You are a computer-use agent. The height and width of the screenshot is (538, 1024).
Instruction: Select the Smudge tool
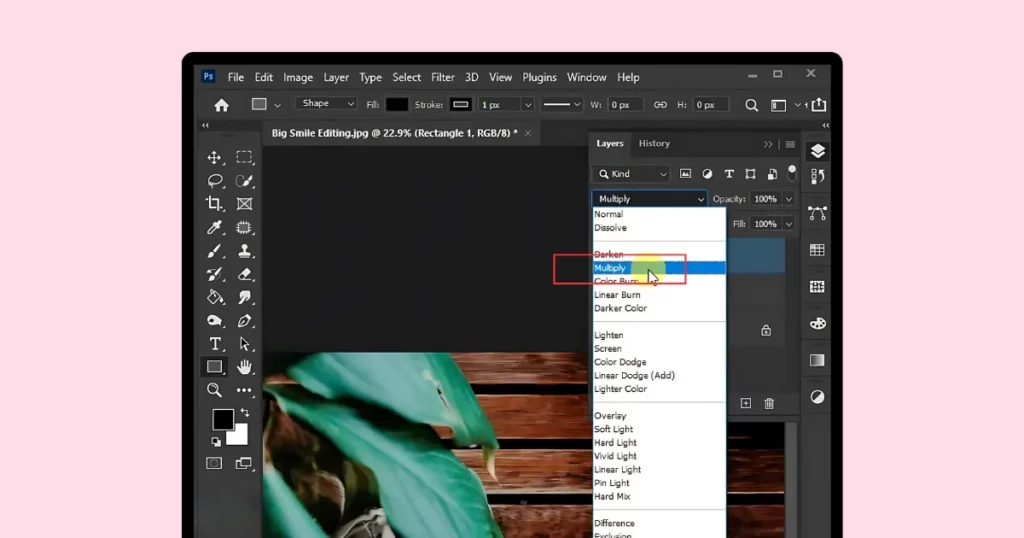point(244,297)
